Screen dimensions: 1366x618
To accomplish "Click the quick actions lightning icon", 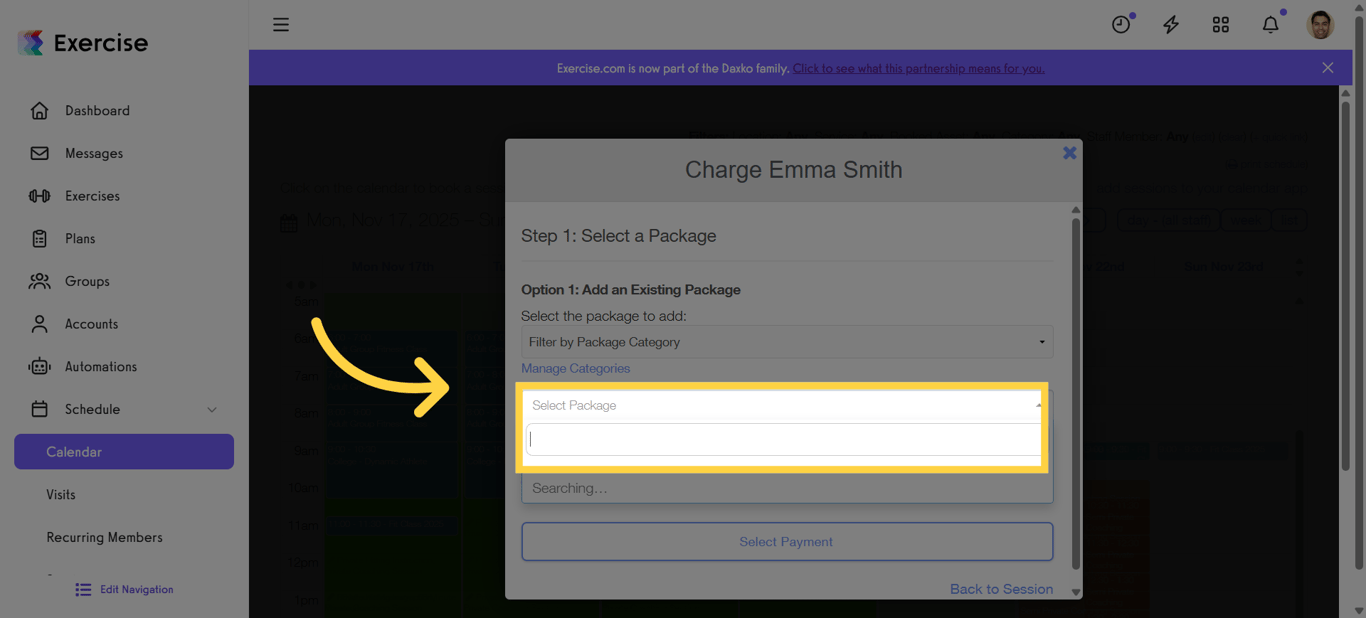I will click(x=1170, y=24).
